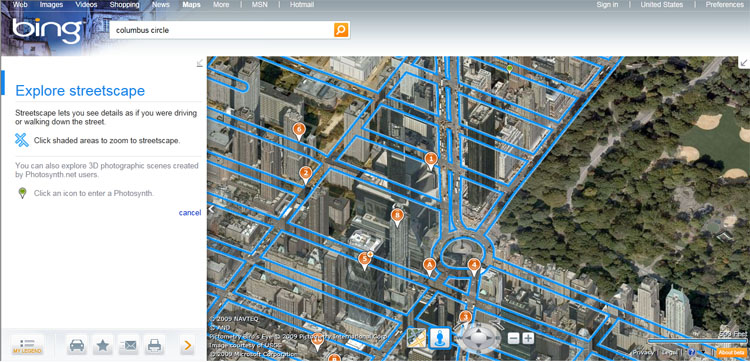This screenshot has height=362, width=750.
Task: Click the About beta button
Action: click(731, 353)
